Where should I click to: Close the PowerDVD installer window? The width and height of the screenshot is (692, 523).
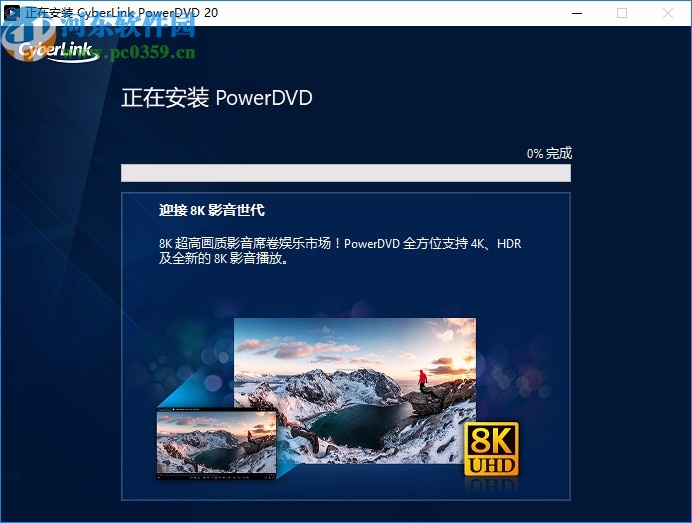pos(668,13)
